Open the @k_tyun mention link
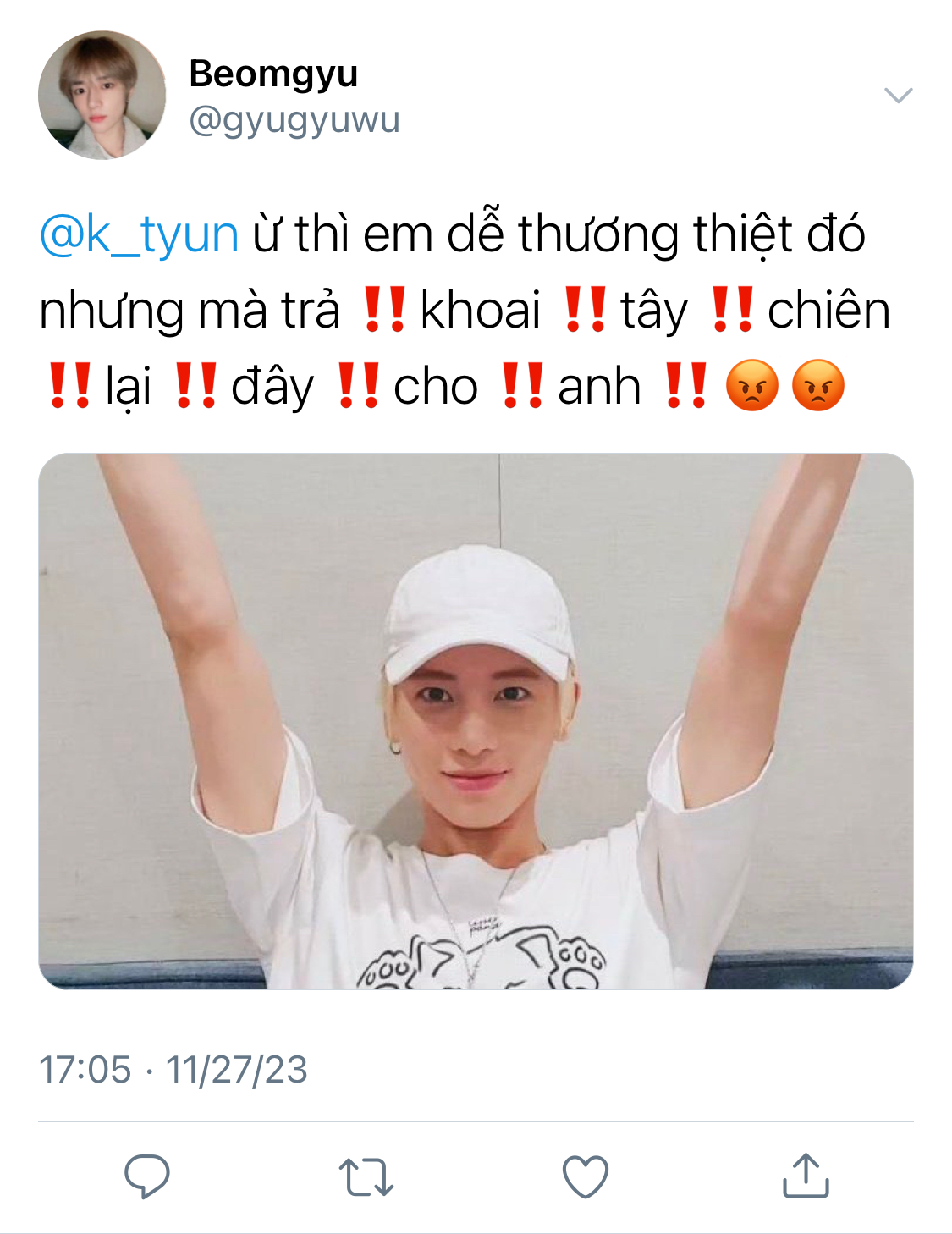This screenshot has width=952, height=1234. pos(139,234)
